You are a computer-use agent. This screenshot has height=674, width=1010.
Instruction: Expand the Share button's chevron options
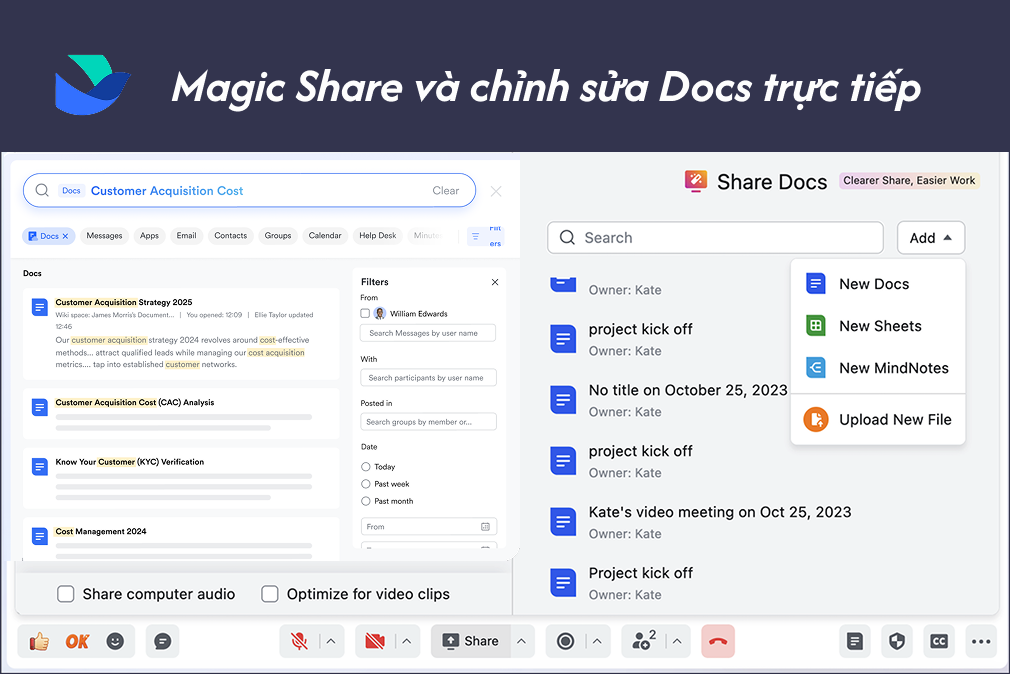click(520, 641)
